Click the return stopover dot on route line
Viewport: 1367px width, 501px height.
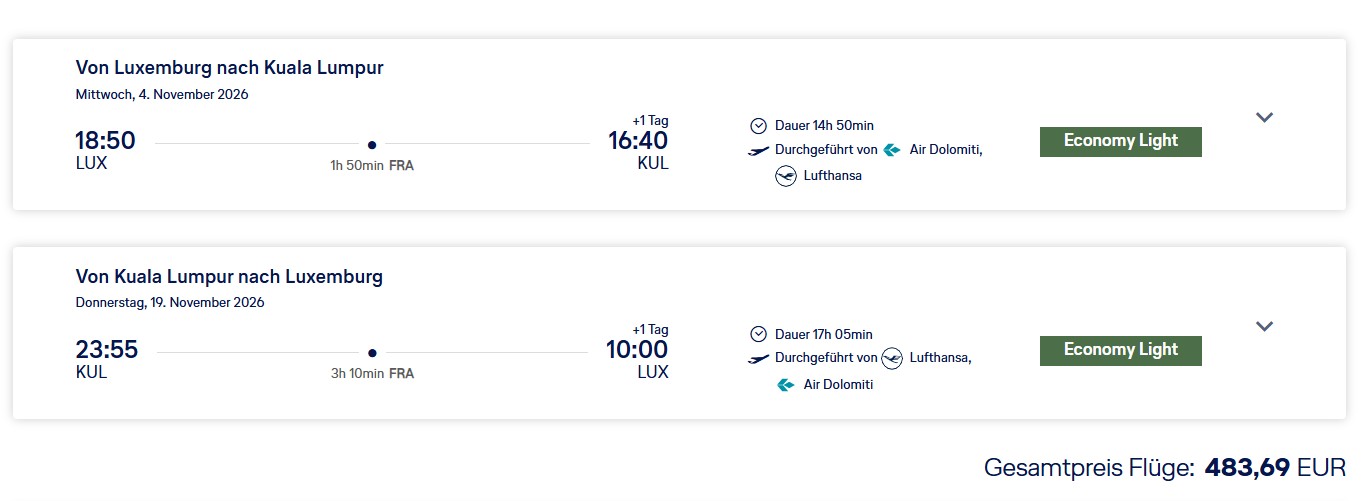point(372,352)
